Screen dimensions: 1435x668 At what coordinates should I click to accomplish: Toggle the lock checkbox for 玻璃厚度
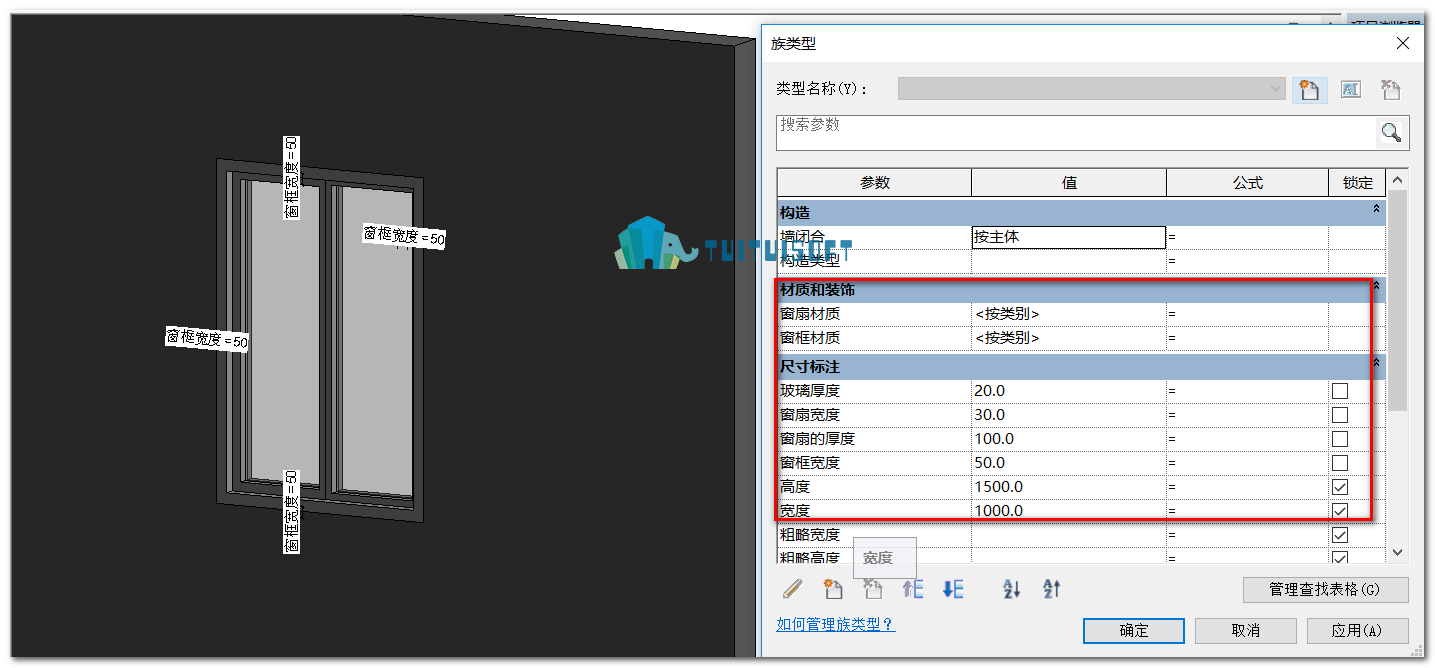coord(1340,391)
